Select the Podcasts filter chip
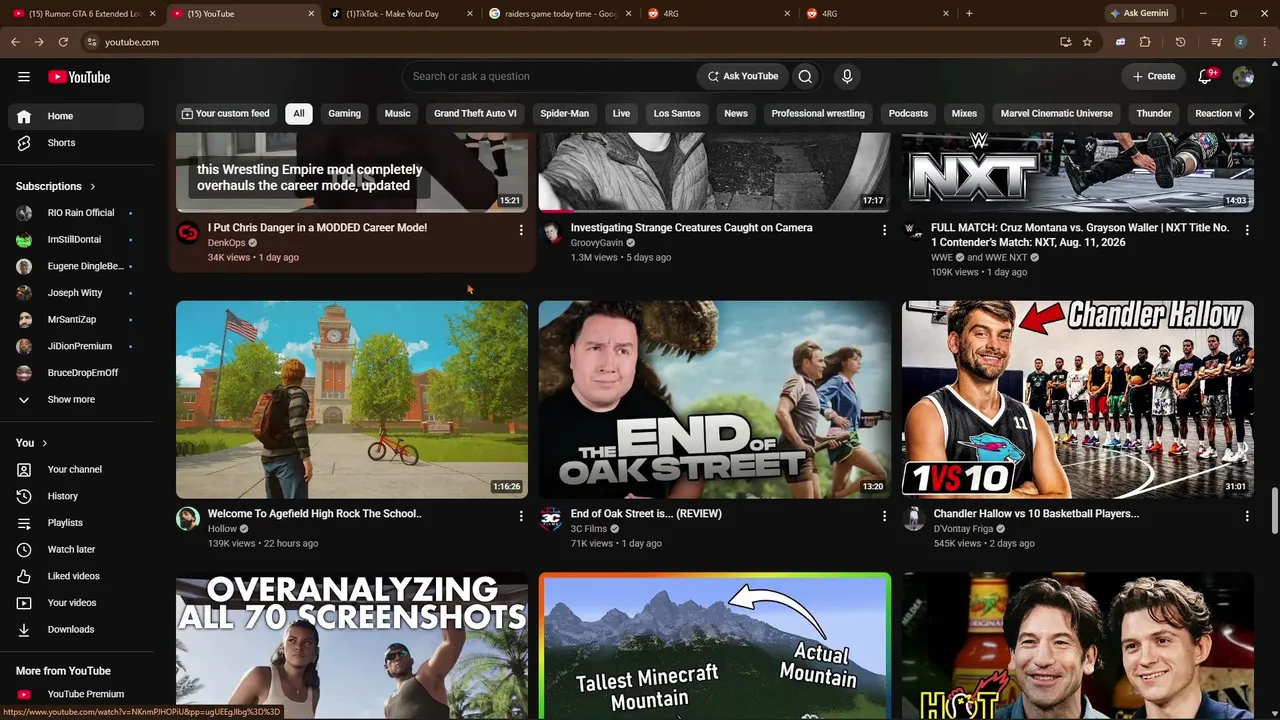Image resolution: width=1280 pixels, height=720 pixels. pos(908,114)
